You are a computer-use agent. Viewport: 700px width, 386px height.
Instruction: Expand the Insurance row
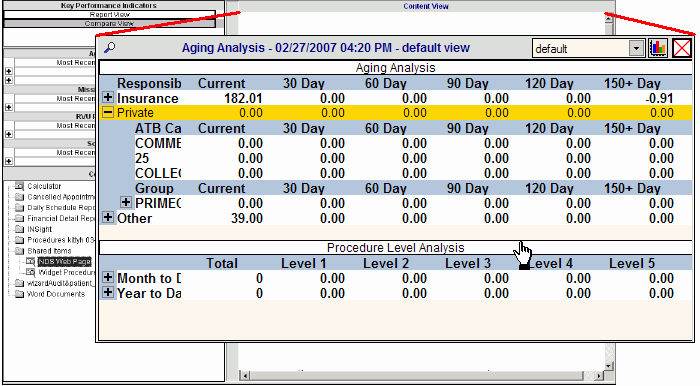tap(108, 97)
